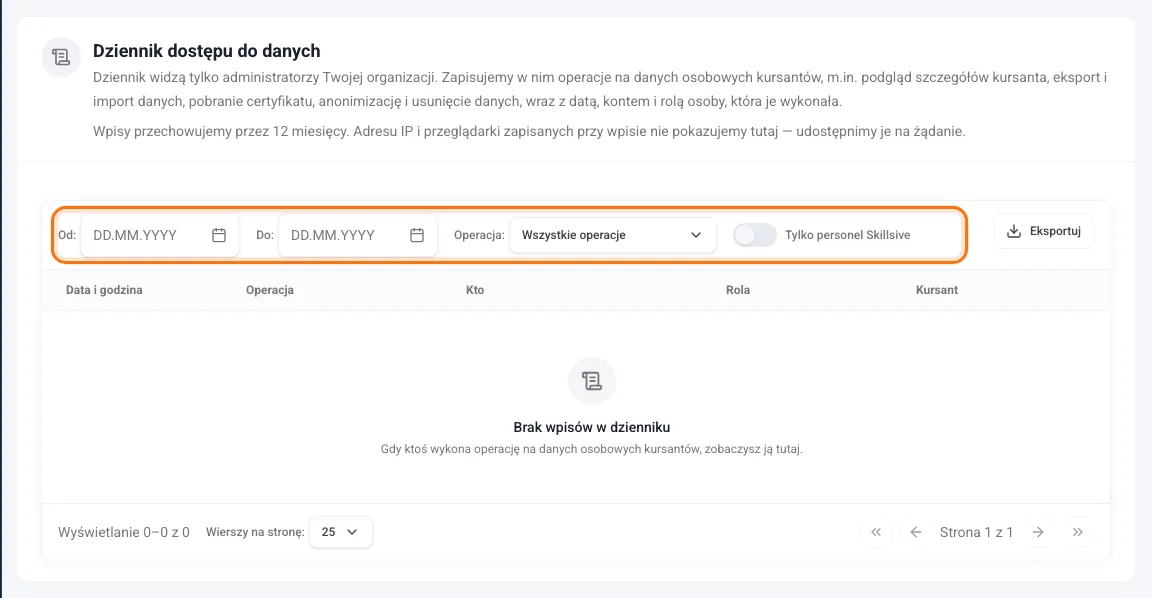The image size is (1152, 598).
Task: Click the Wyświetlanie 0–0 z 0 text
Action: coord(124,532)
